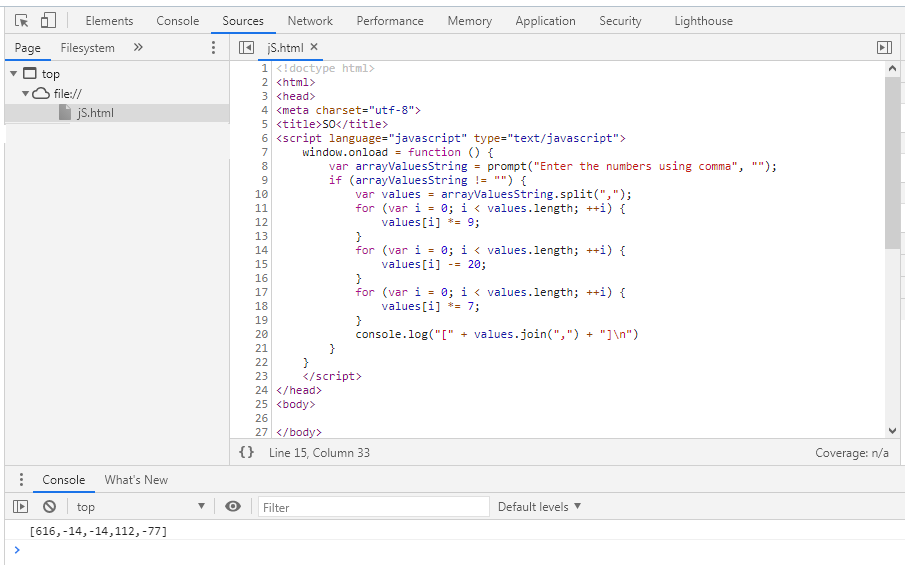
Task: Toggle the device toolbar icon
Action: 47,20
